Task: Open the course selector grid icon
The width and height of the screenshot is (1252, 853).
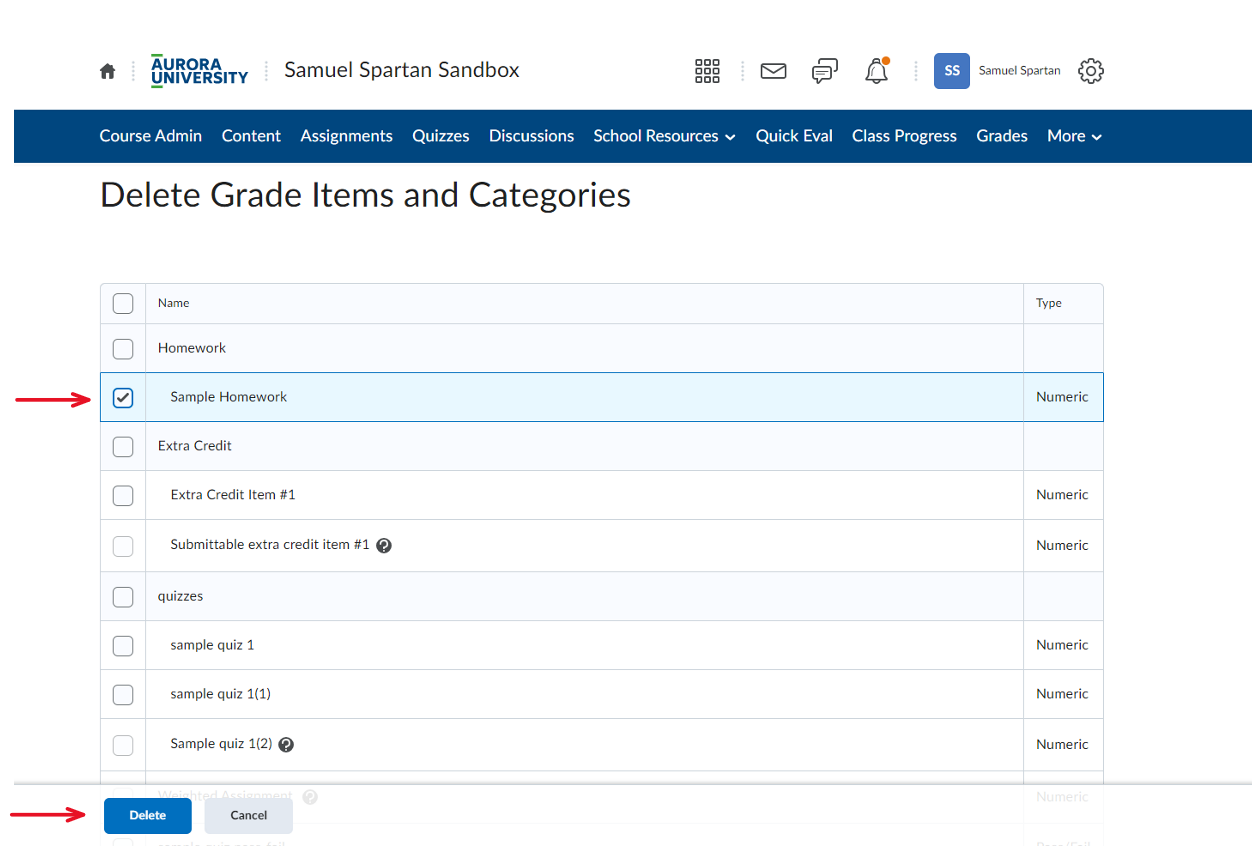Action: pos(707,71)
